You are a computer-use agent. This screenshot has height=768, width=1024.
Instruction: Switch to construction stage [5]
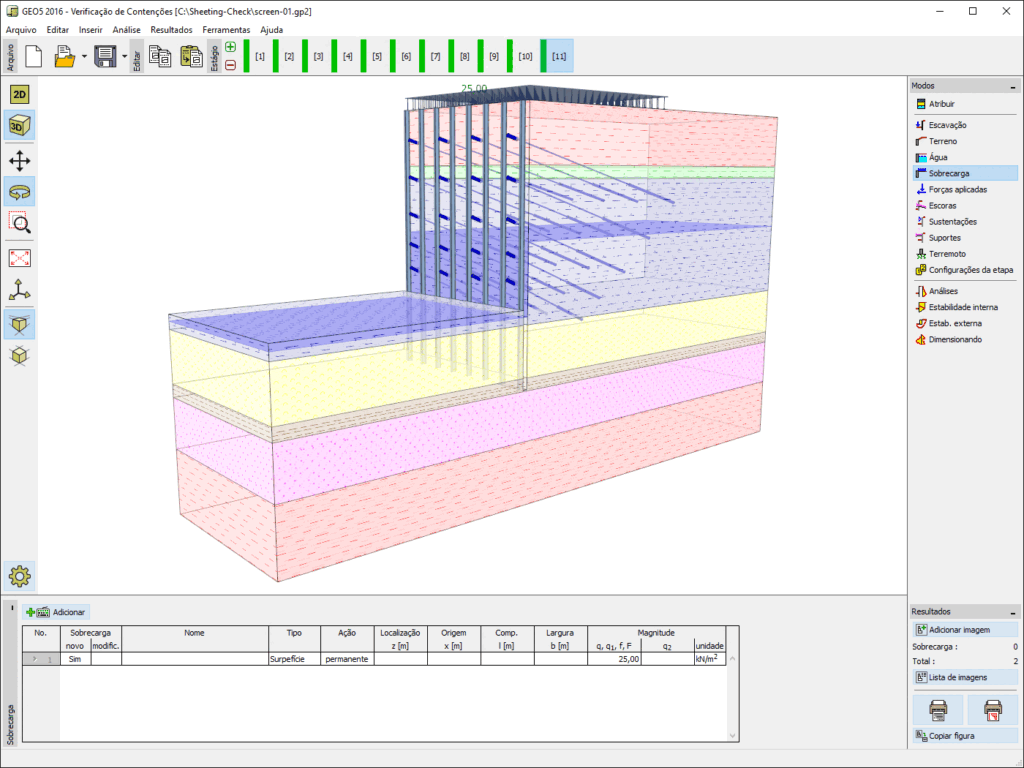372,56
